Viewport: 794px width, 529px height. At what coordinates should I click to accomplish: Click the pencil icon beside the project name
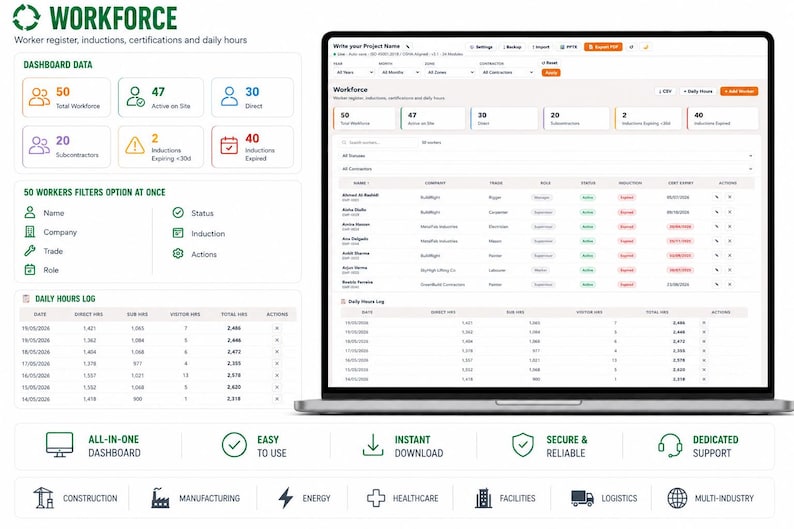(x=408, y=47)
